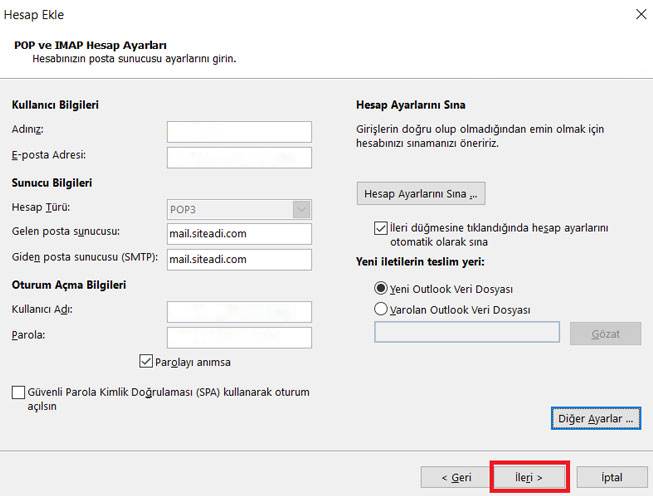Click the existing data file path field
The height and width of the screenshot is (496, 653).
coord(466,333)
